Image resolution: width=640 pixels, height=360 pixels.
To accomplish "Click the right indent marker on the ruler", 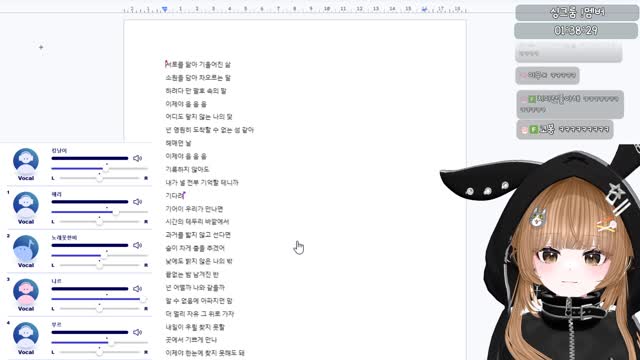I will 424,9.
